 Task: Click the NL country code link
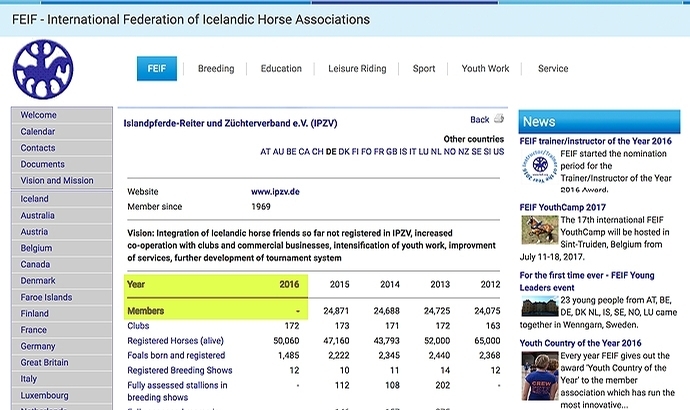(436, 151)
